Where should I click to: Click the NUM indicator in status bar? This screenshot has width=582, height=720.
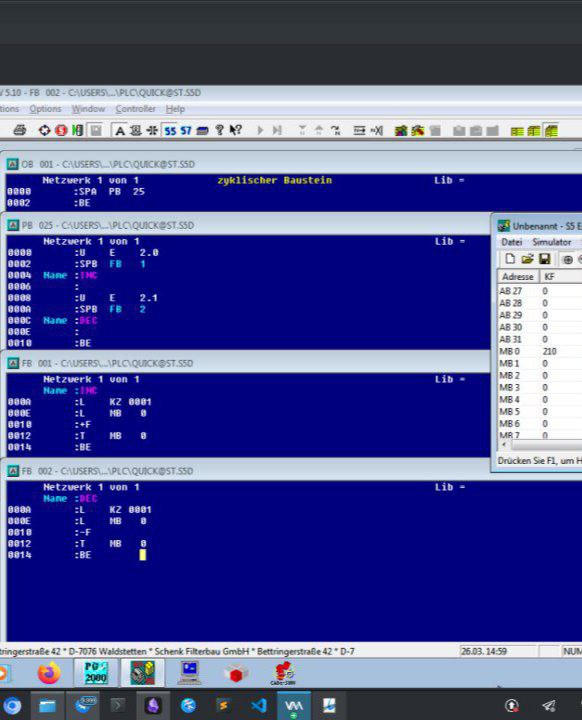tap(572, 651)
